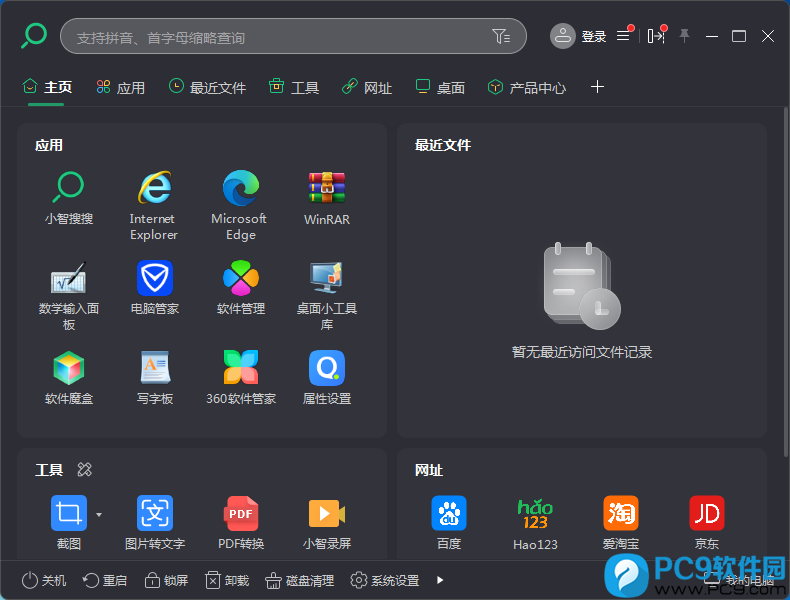Click the 重启 restart button

(105, 580)
